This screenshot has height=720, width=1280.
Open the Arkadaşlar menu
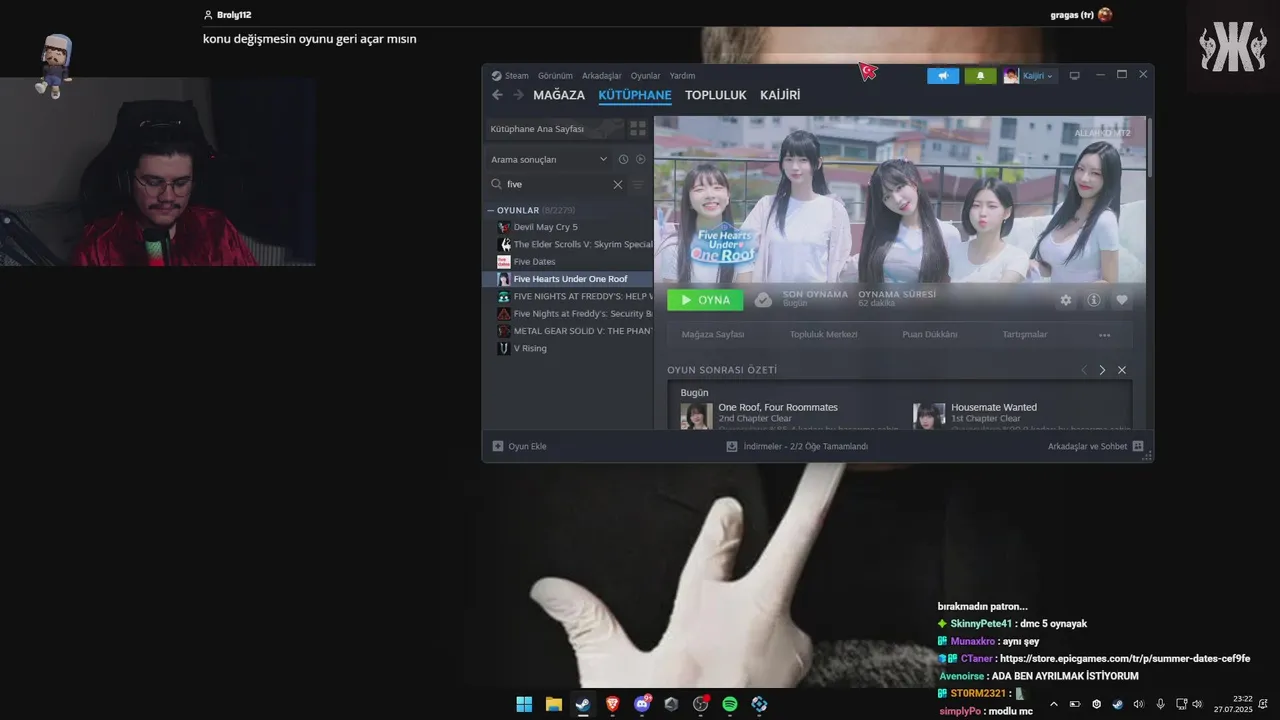point(602,76)
